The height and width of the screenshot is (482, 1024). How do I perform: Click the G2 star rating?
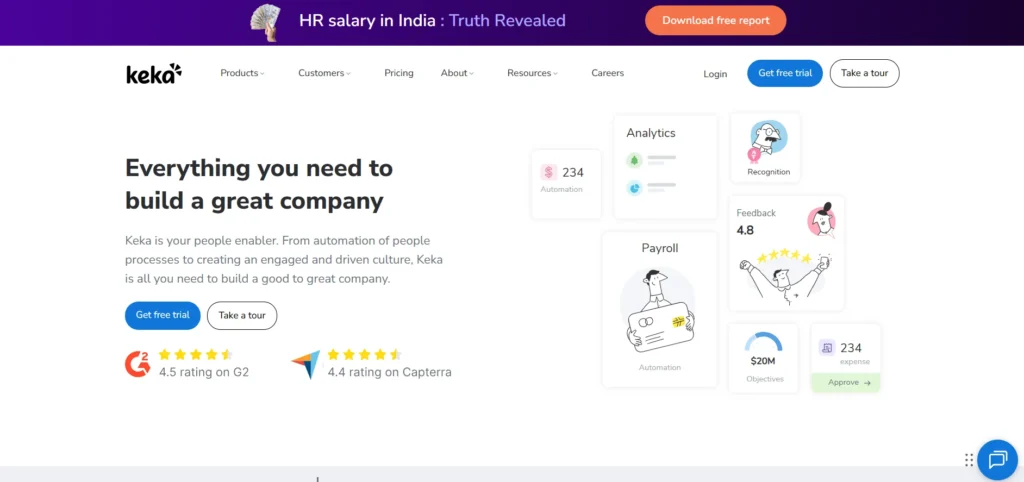(195, 355)
